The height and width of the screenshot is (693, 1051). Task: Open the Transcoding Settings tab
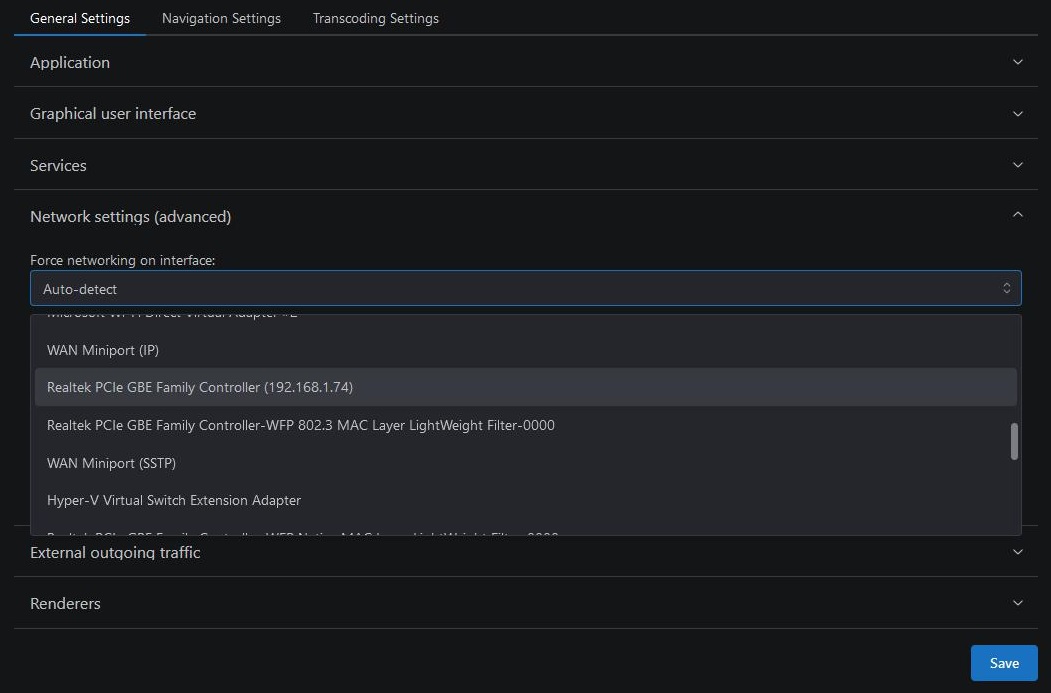click(375, 18)
